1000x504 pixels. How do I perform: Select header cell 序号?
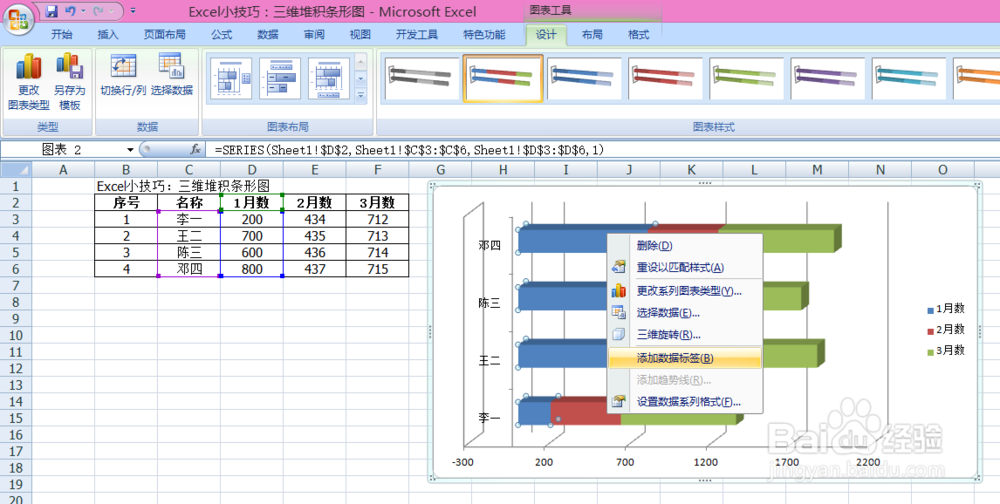point(126,203)
